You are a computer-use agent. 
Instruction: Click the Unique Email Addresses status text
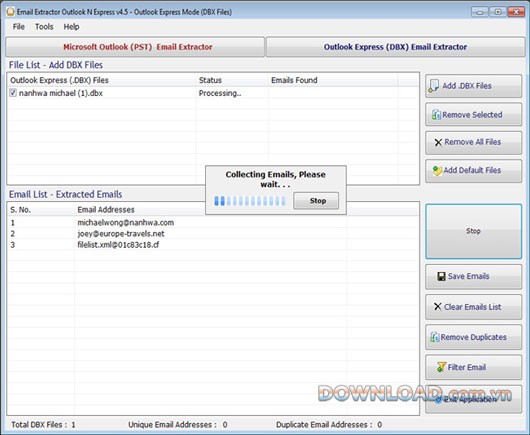tap(178, 425)
